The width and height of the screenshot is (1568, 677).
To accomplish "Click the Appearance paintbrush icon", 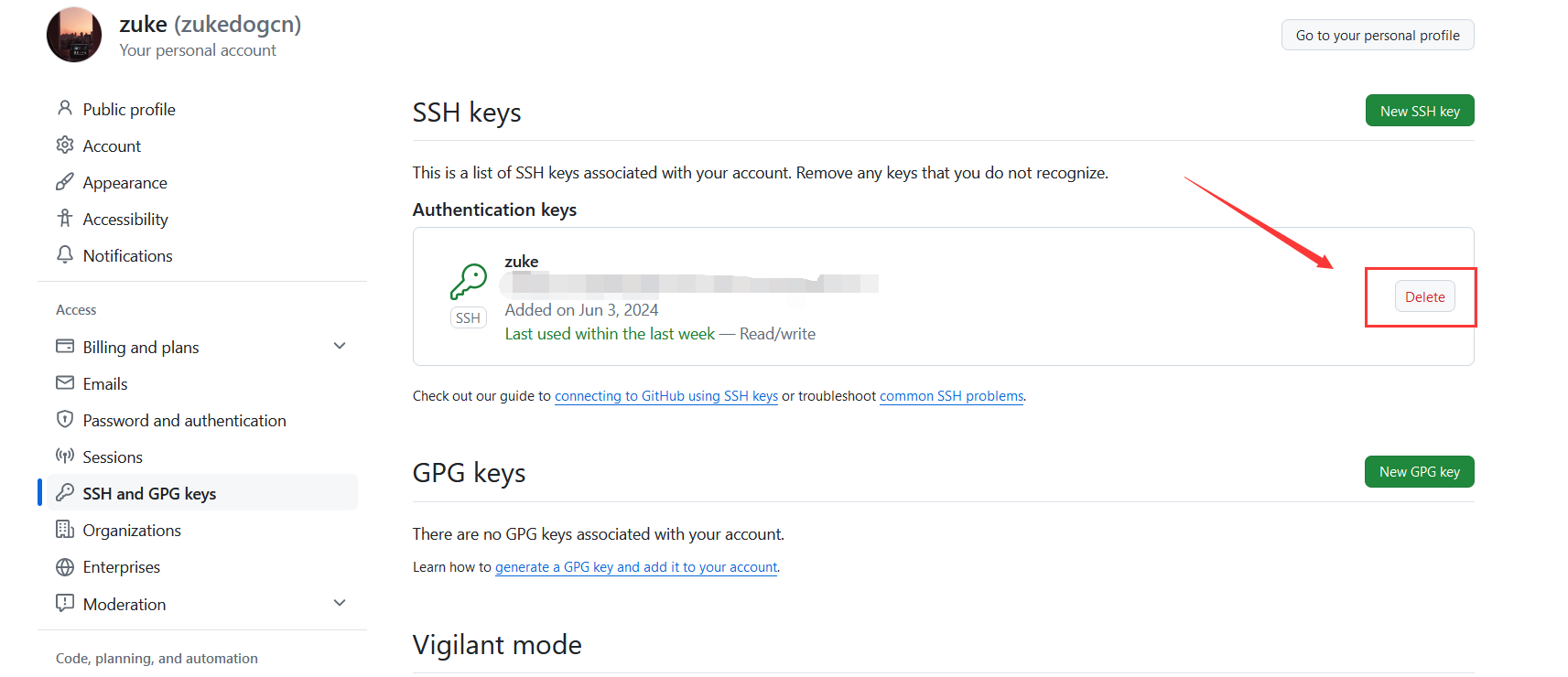I will click(x=65, y=181).
